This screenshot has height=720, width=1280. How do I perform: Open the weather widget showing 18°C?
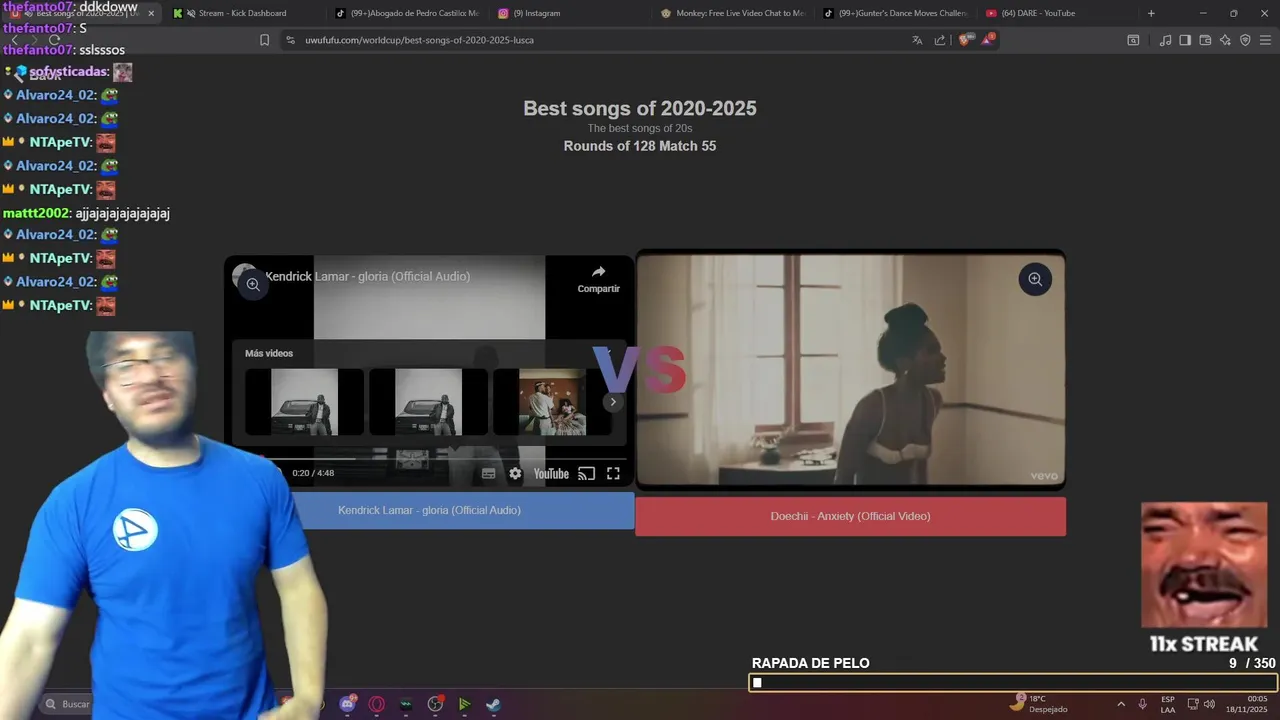click(x=1038, y=703)
